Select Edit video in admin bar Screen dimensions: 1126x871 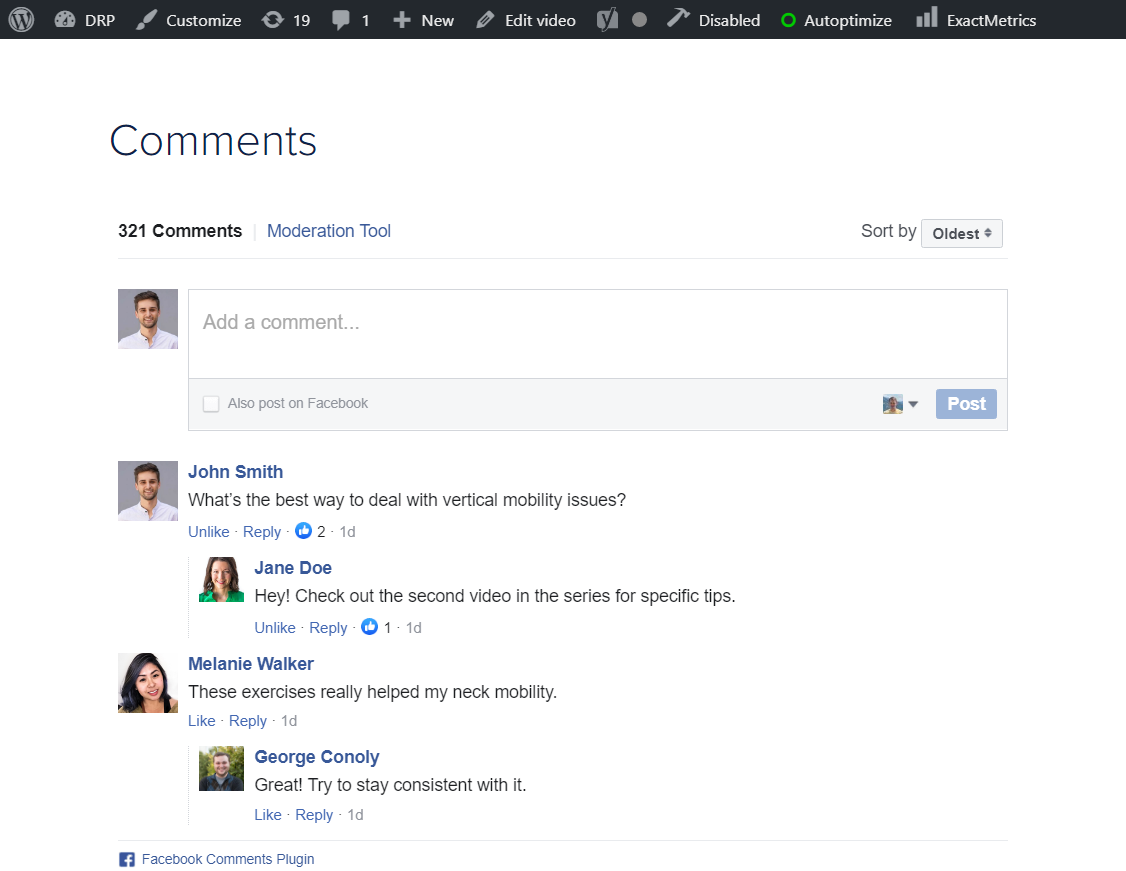click(540, 20)
